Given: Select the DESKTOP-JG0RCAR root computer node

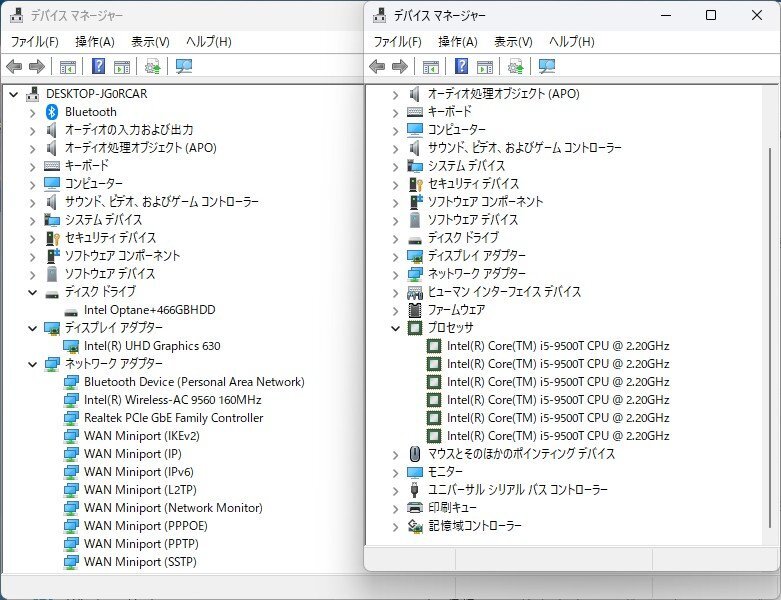Looking at the screenshot, I should coord(96,94).
